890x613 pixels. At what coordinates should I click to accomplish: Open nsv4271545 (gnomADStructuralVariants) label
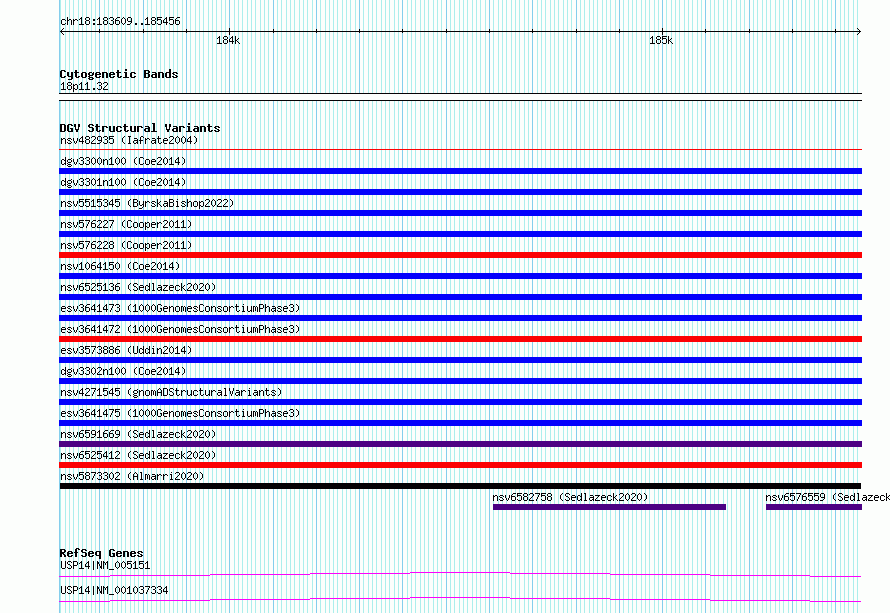[x=171, y=392]
